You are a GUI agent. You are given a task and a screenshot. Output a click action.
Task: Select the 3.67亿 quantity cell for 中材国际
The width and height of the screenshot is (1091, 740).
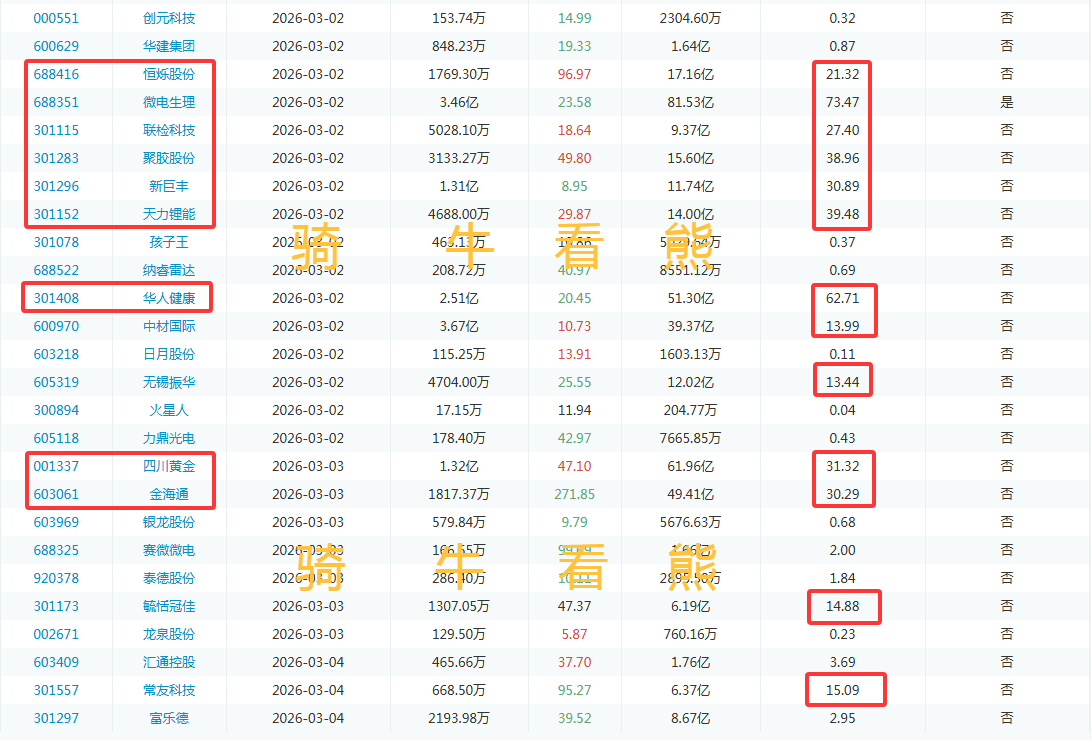(x=459, y=326)
